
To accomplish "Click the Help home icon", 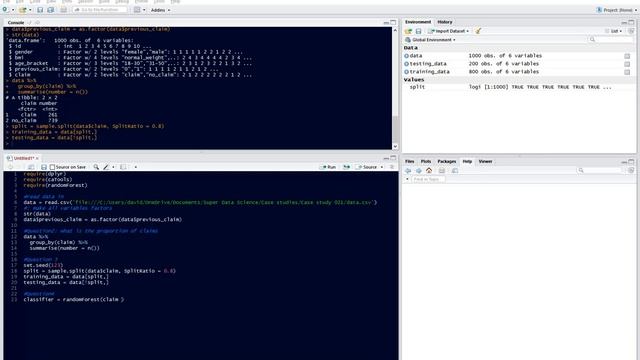I will click(429, 171).
